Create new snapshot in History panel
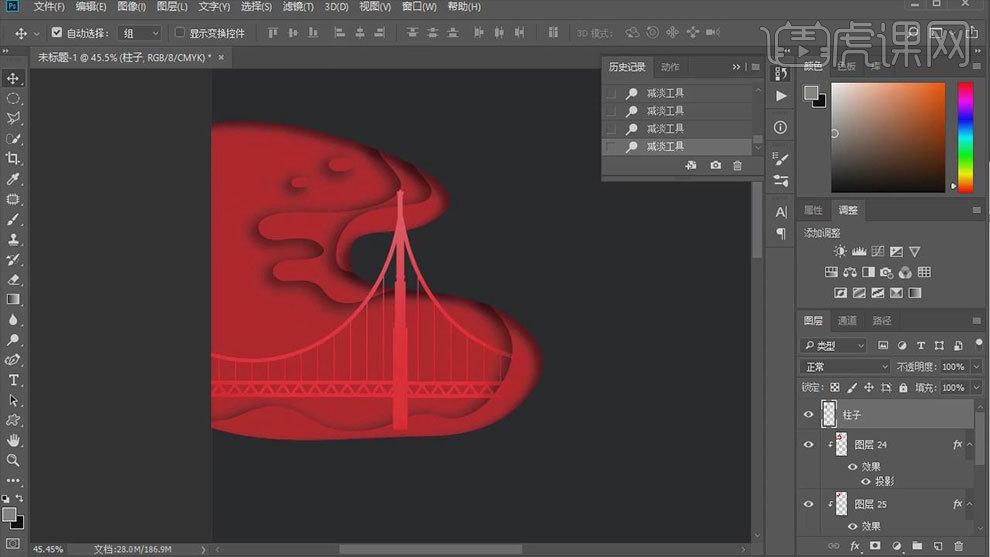The height and width of the screenshot is (557, 990). tap(715, 165)
